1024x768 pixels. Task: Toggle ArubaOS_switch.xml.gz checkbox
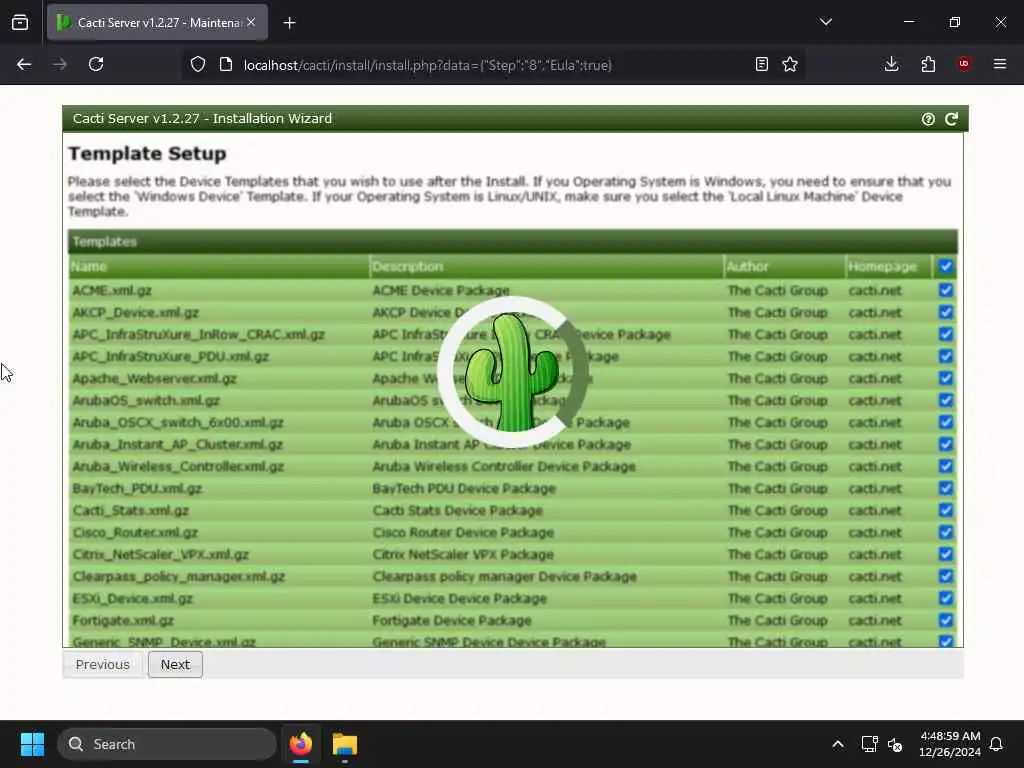(946, 400)
